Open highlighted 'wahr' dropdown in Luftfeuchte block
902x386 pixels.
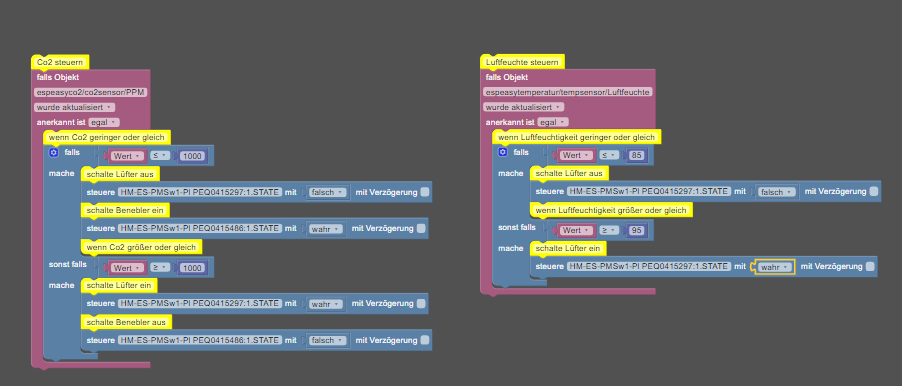[x=775, y=267]
